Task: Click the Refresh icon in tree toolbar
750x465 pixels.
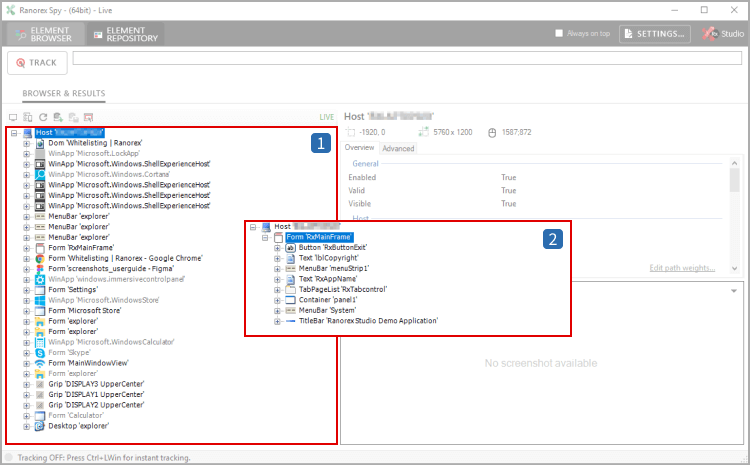Action: [x=43, y=117]
